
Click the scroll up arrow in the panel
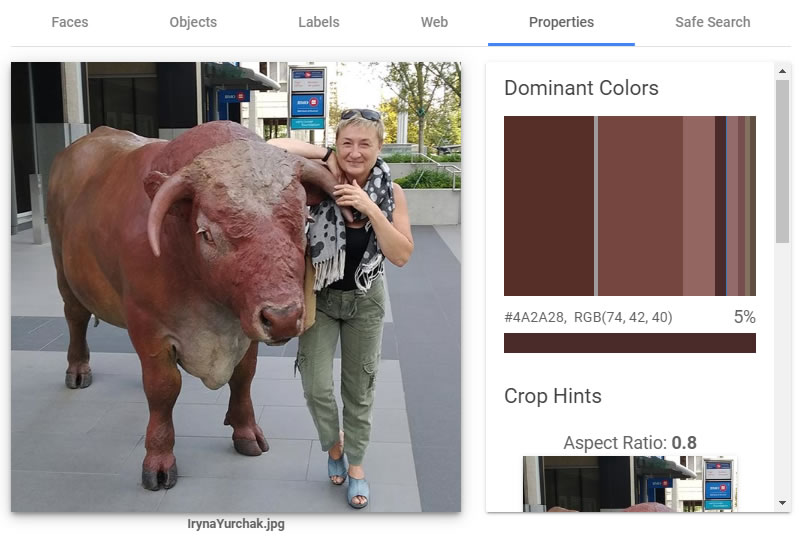(x=782, y=71)
